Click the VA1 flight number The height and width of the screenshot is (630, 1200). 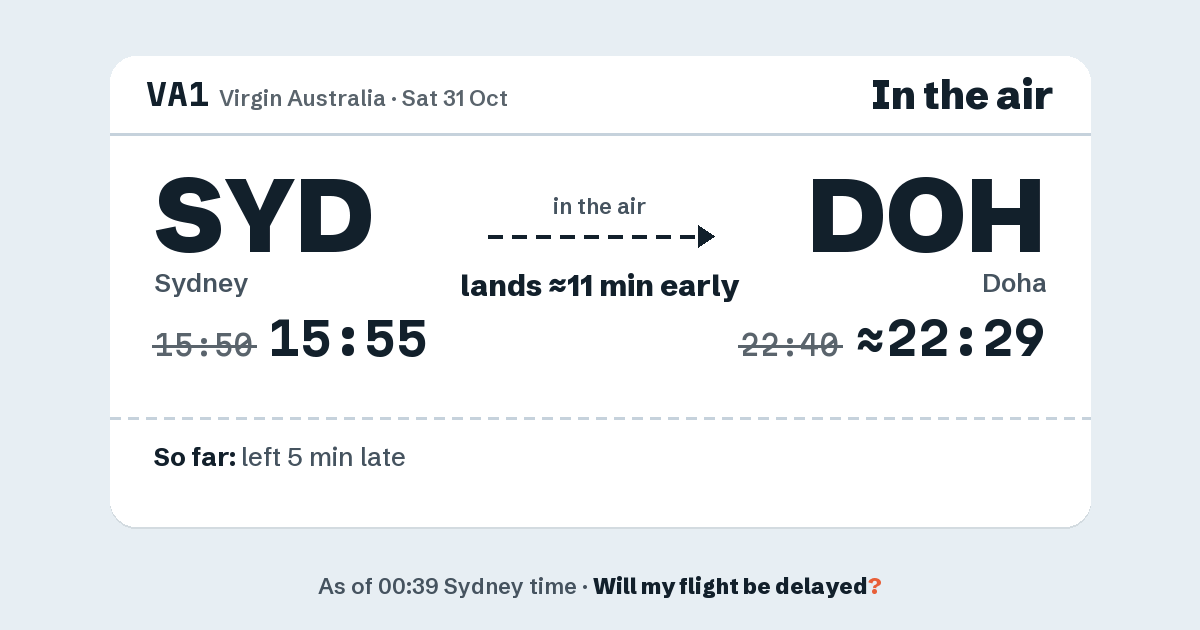(177, 96)
